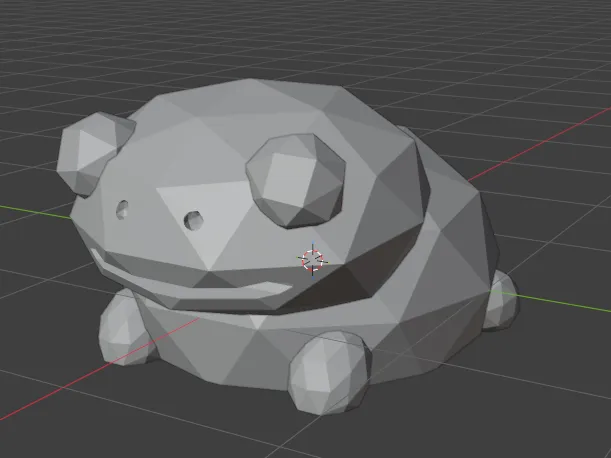The image size is (611, 458).
Task: Select the frog's rear foot sphere on the green axis
Action: [501, 300]
